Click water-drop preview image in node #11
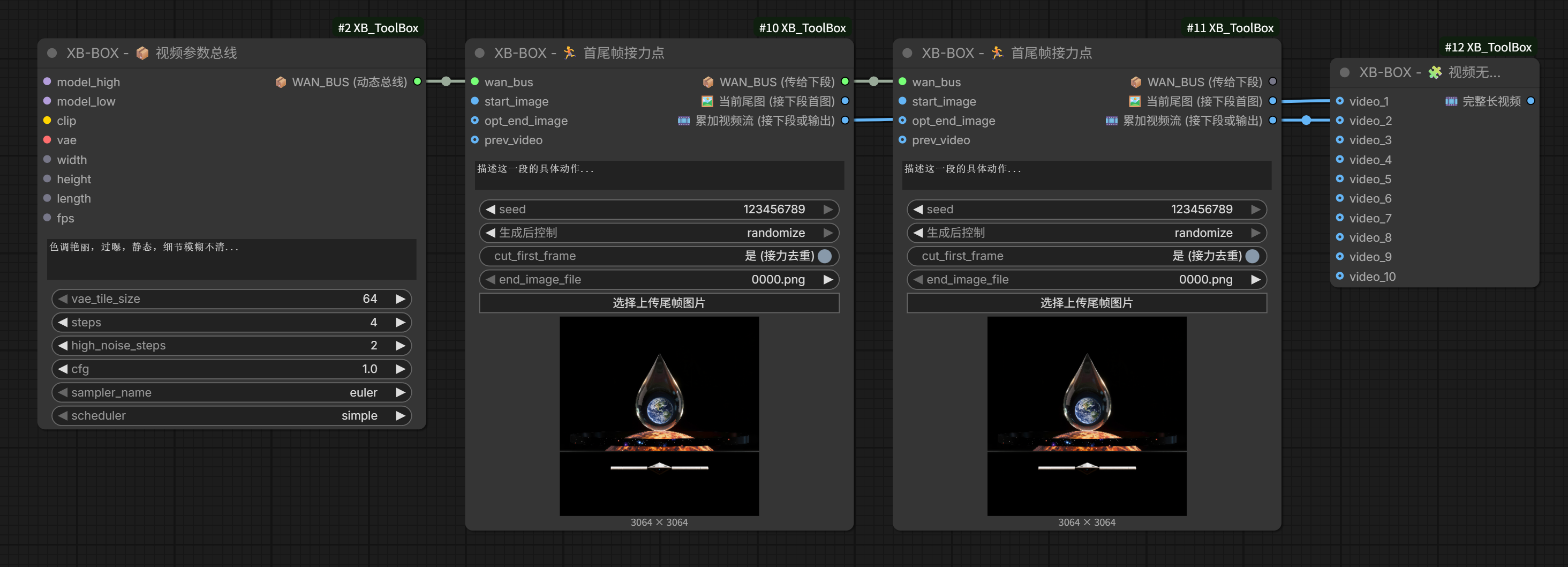 click(x=1087, y=416)
